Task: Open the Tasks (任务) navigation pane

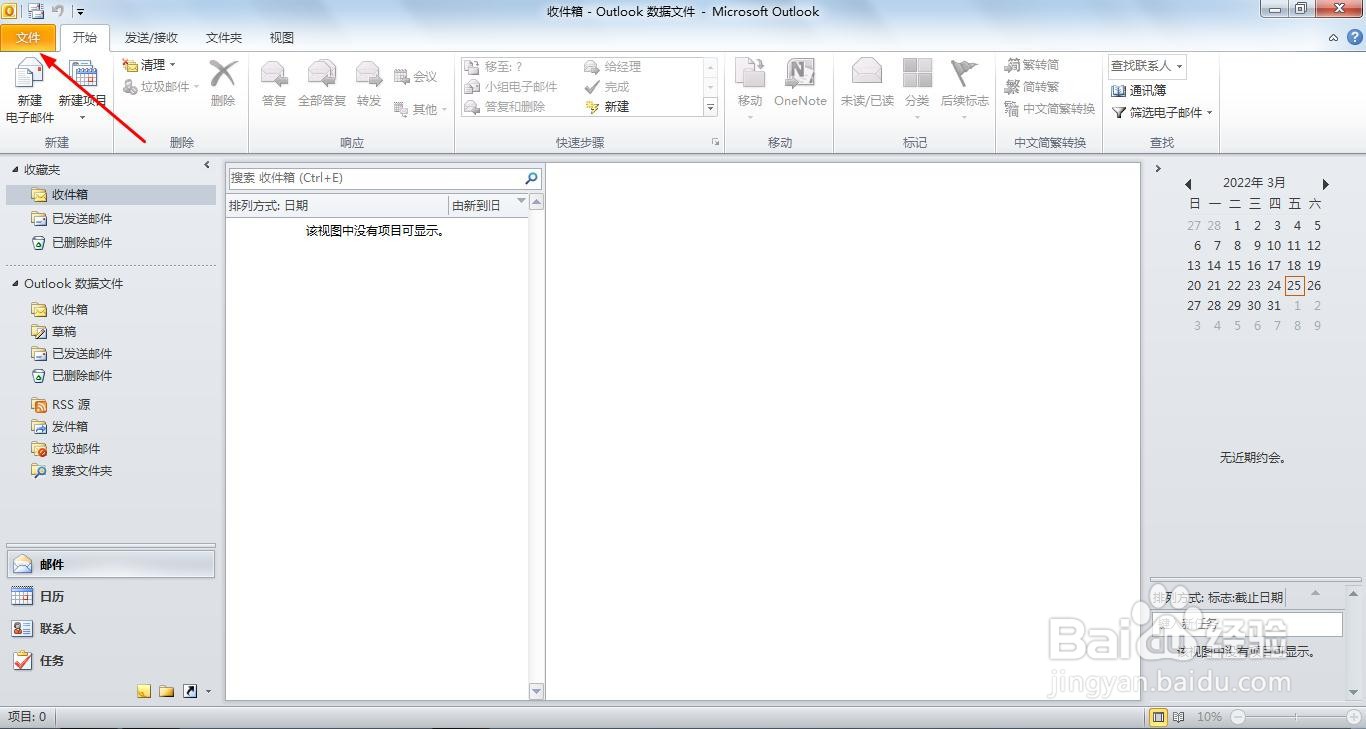Action: coord(110,660)
